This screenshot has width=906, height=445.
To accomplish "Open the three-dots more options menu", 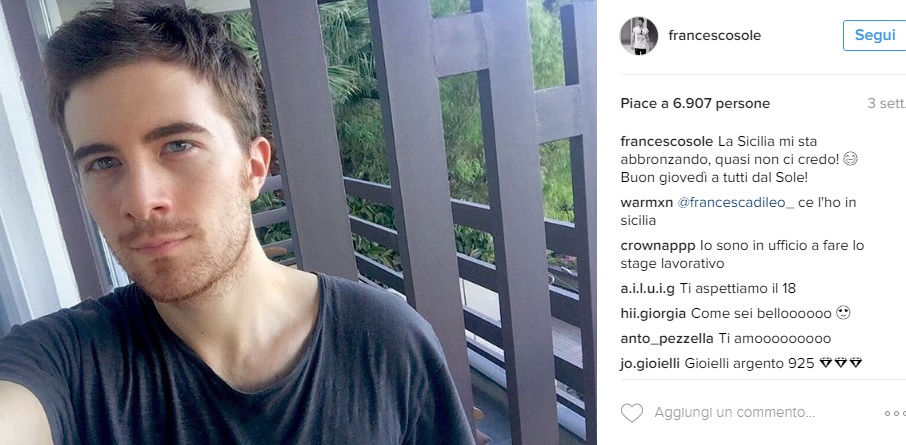I will pos(895,413).
